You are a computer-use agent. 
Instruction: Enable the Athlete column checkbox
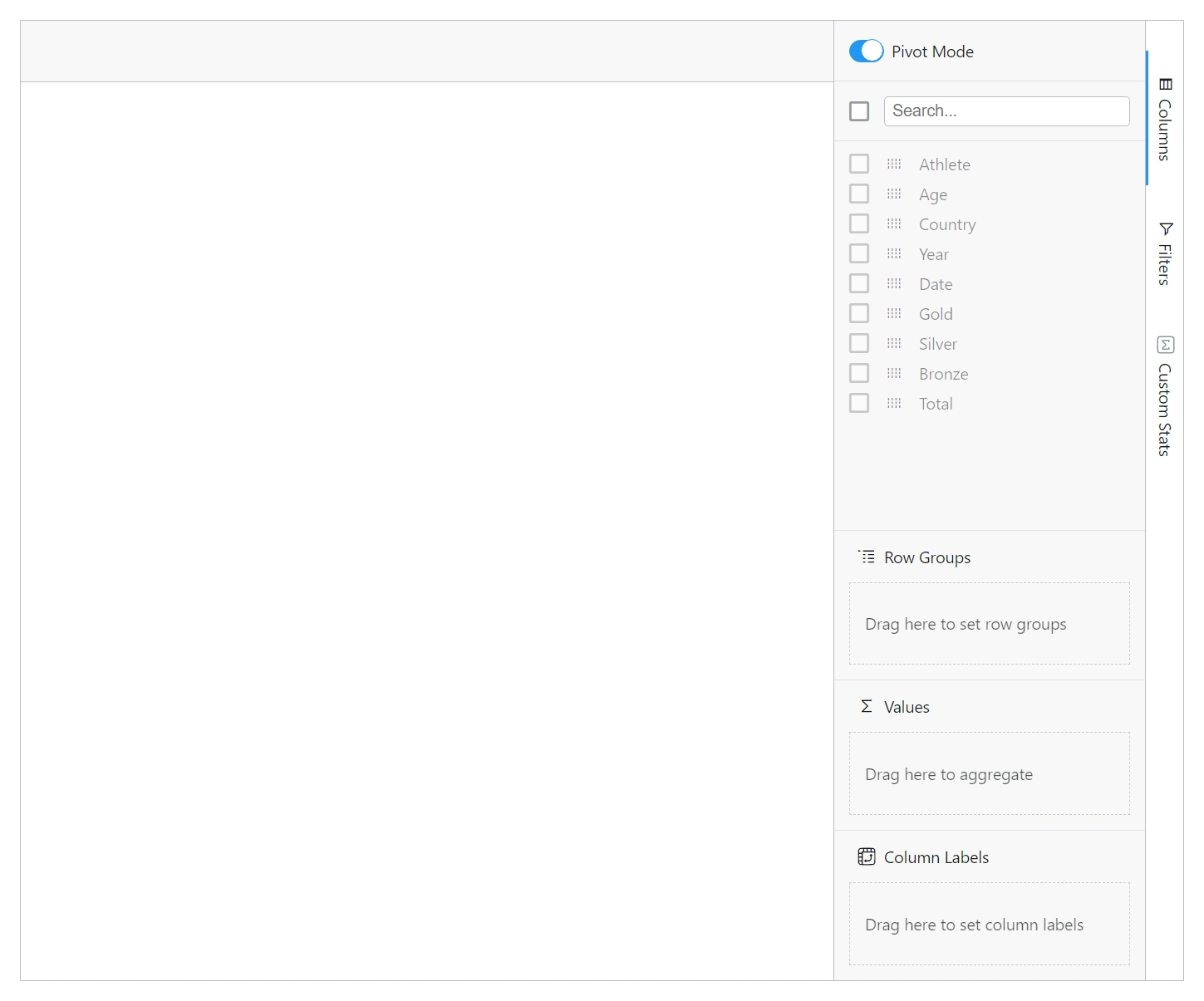click(859, 164)
